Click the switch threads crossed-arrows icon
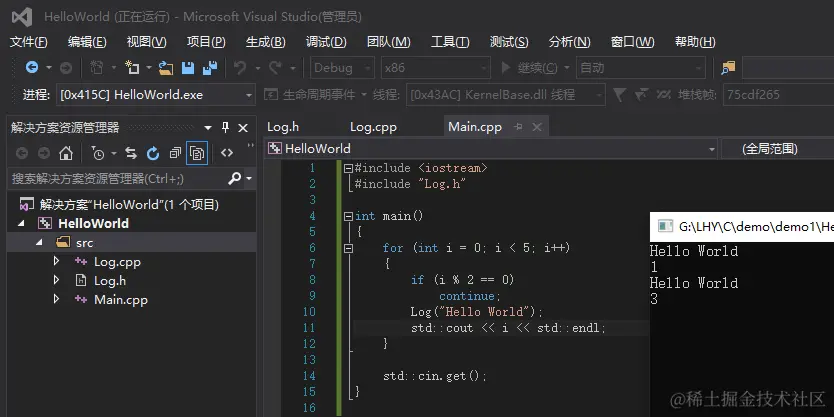This screenshot has height=417, width=834. (663, 95)
